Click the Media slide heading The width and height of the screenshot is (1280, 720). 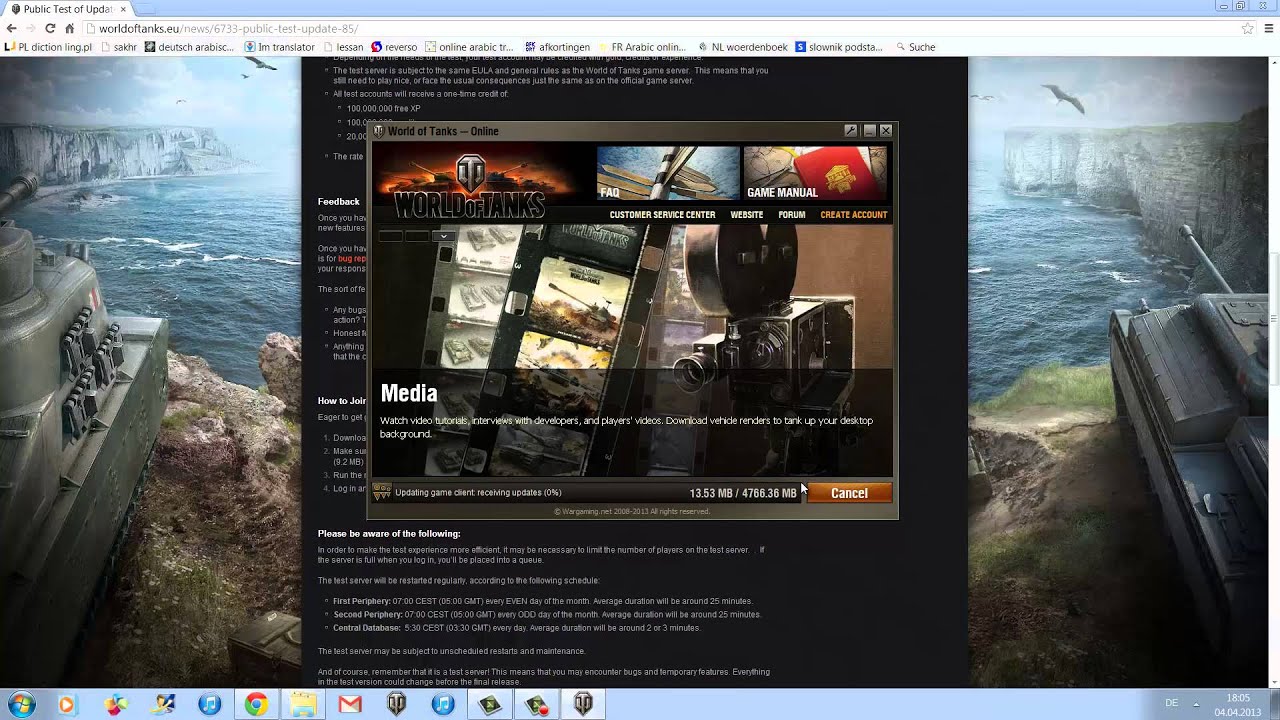pos(408,393)
